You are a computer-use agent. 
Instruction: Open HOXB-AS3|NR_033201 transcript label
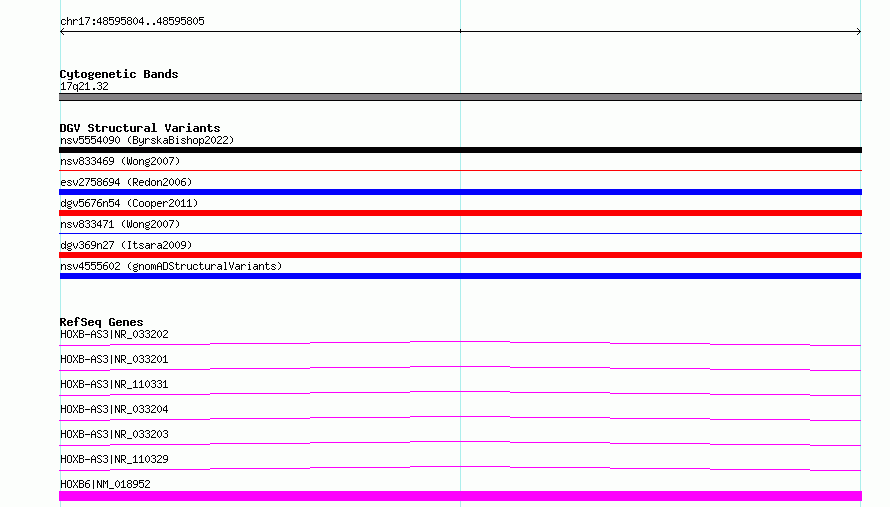point(114,359)
